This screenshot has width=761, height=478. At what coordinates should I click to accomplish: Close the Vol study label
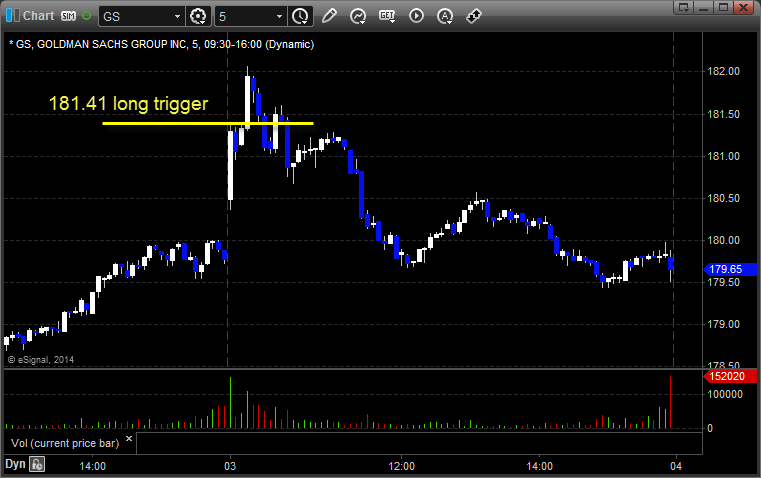pos(129,439)
